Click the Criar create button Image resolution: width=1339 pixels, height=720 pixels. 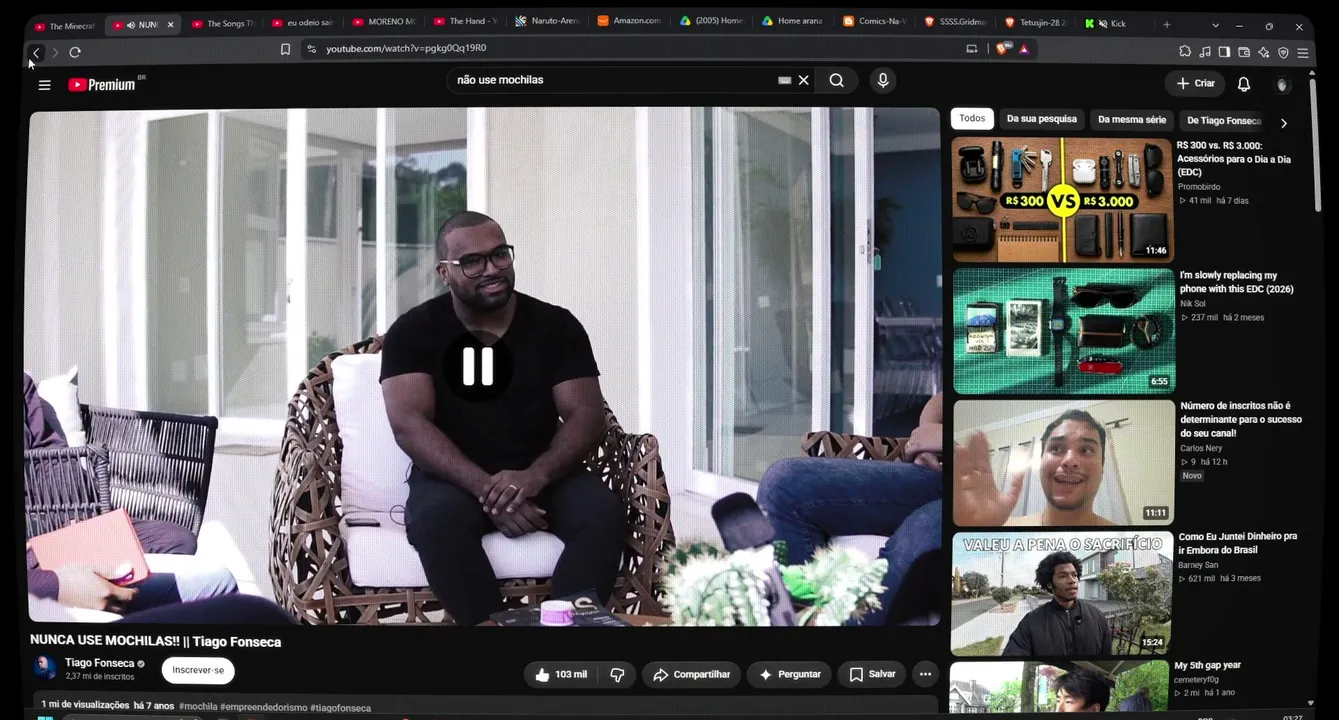pyautogui.click(x=1196, y=84)
